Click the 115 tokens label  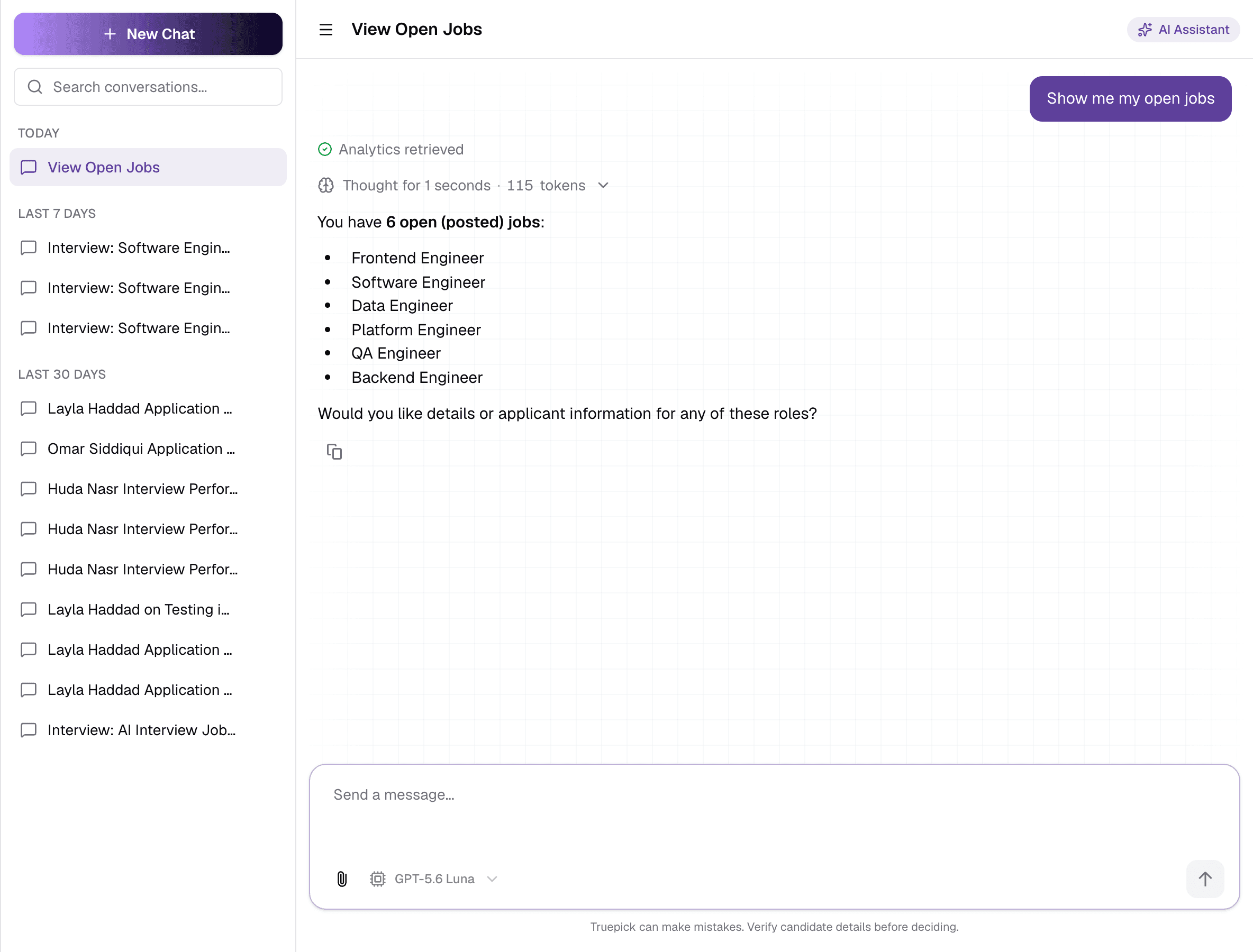pos(546,185)
